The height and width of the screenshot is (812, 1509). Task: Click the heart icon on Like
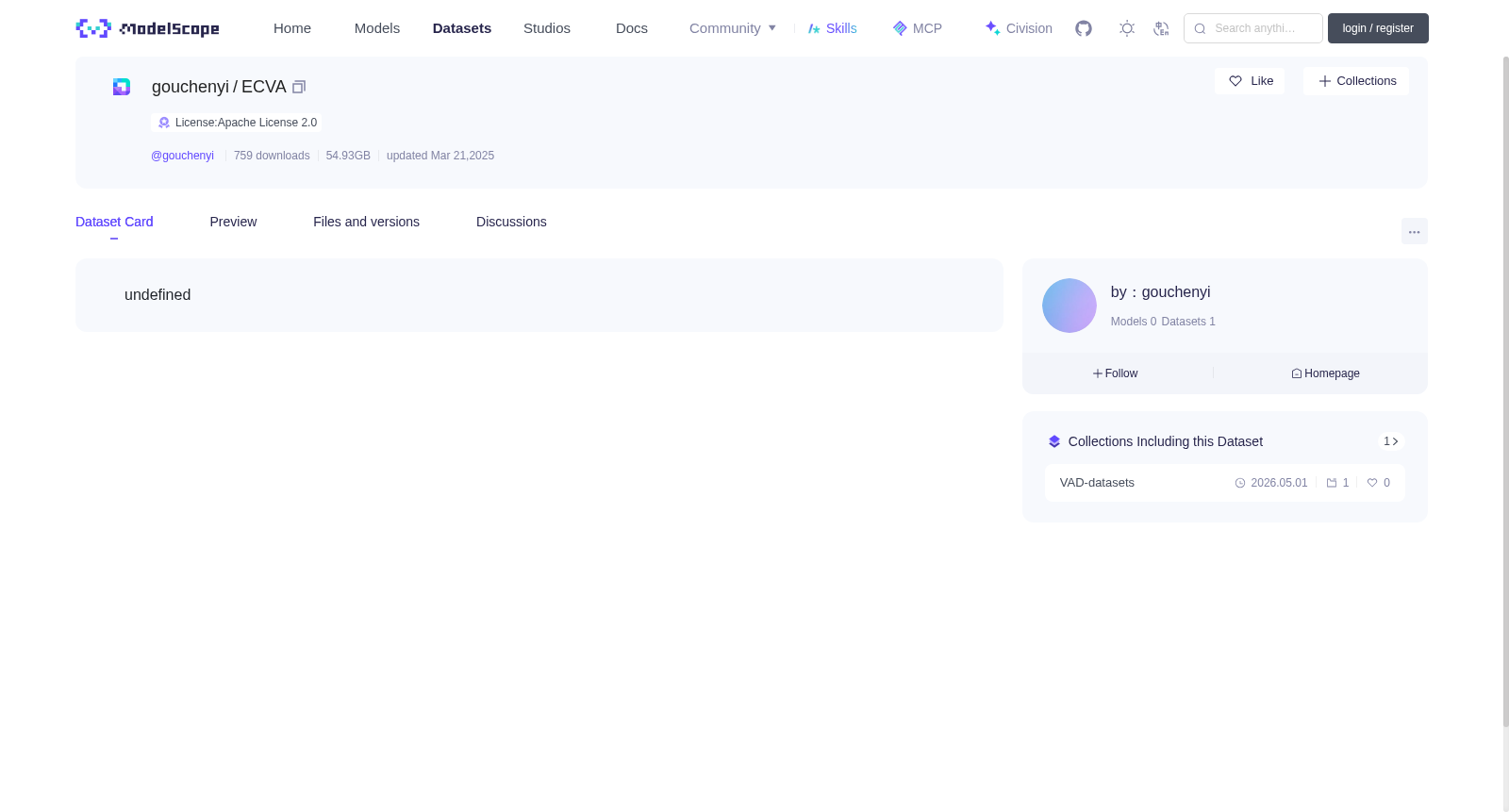(1235, 81)
